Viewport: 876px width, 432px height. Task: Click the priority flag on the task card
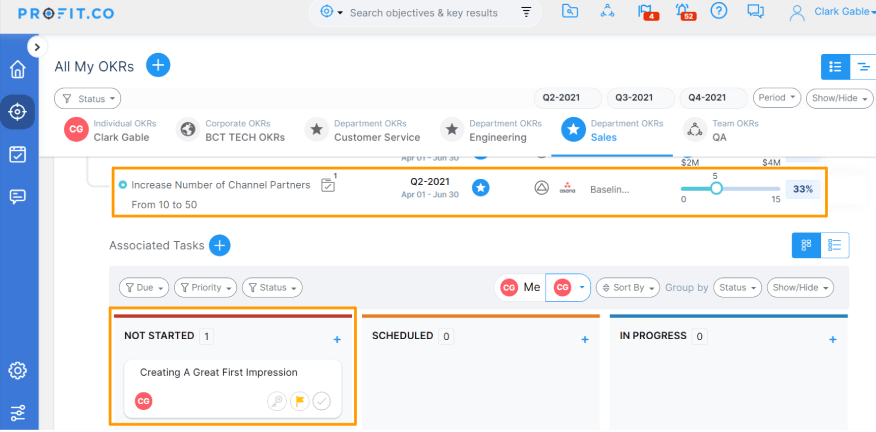click(x=299, y=401)
